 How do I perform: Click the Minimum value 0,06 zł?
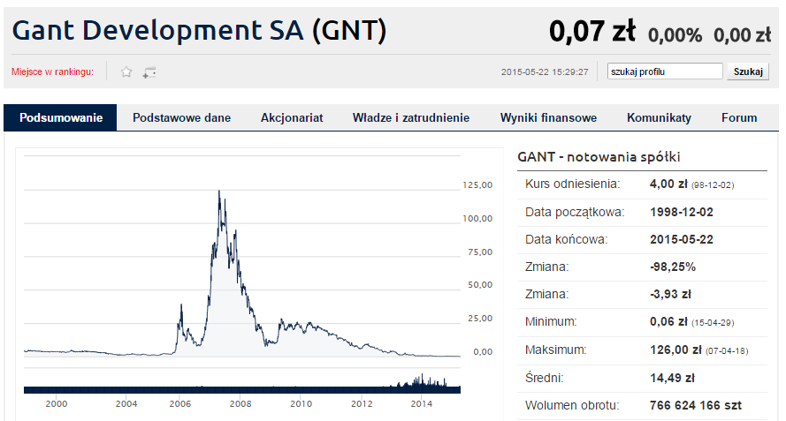(x=668, y=322)
